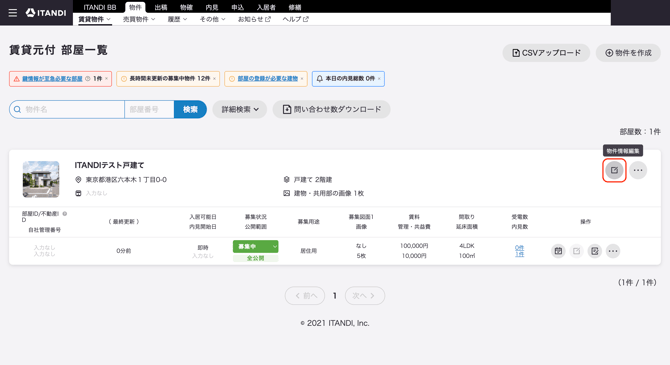Click the 10,000円 management fee value
670x365 pixels.
click(414, 256)
